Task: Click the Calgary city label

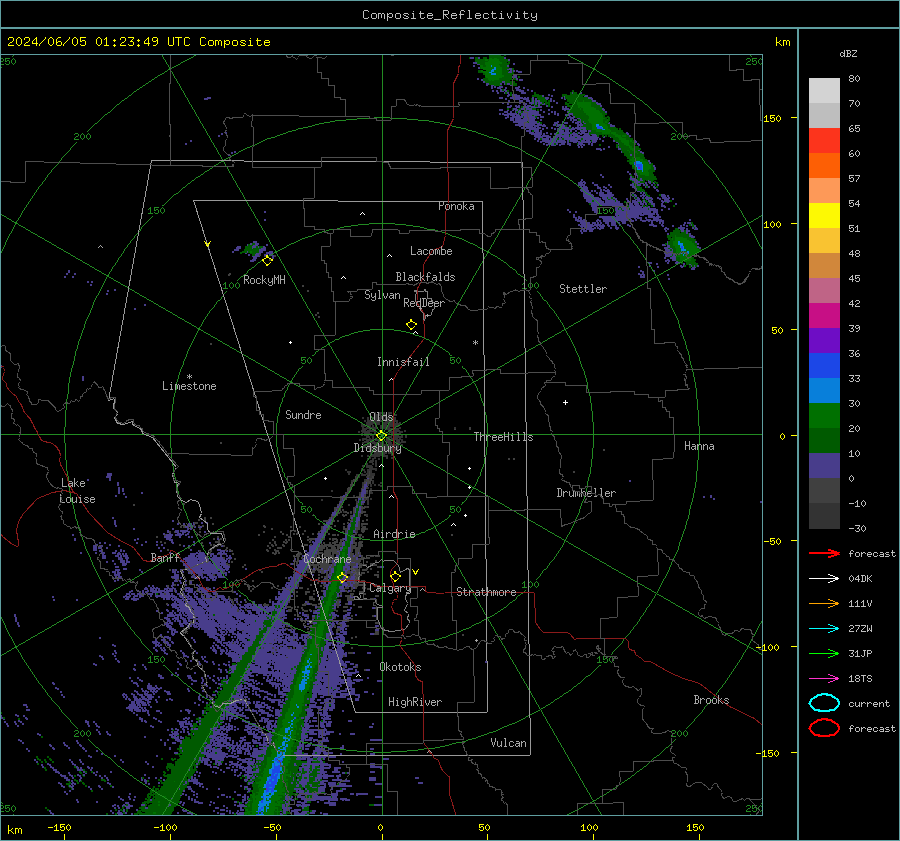Action: click(x=390, y=588)
